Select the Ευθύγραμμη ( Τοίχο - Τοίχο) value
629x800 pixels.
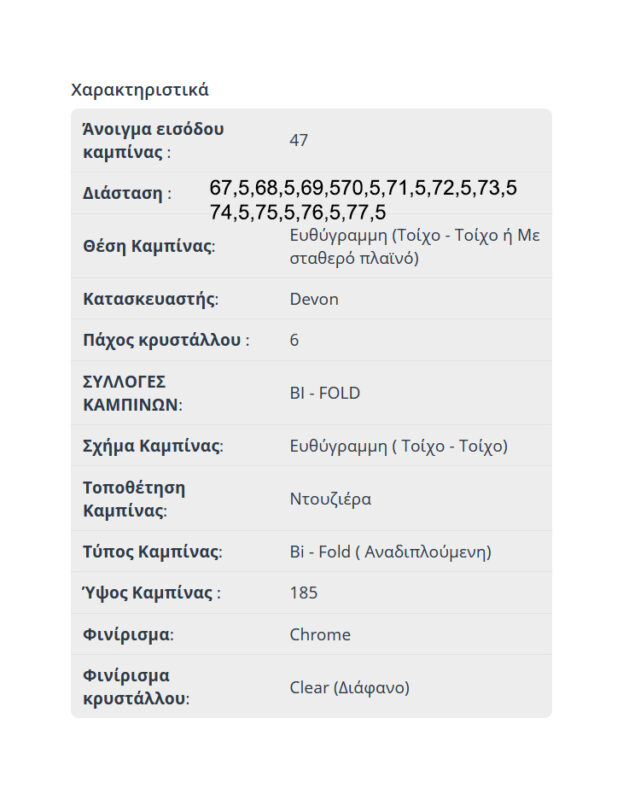pyautogui.click(x=398, y=446)
